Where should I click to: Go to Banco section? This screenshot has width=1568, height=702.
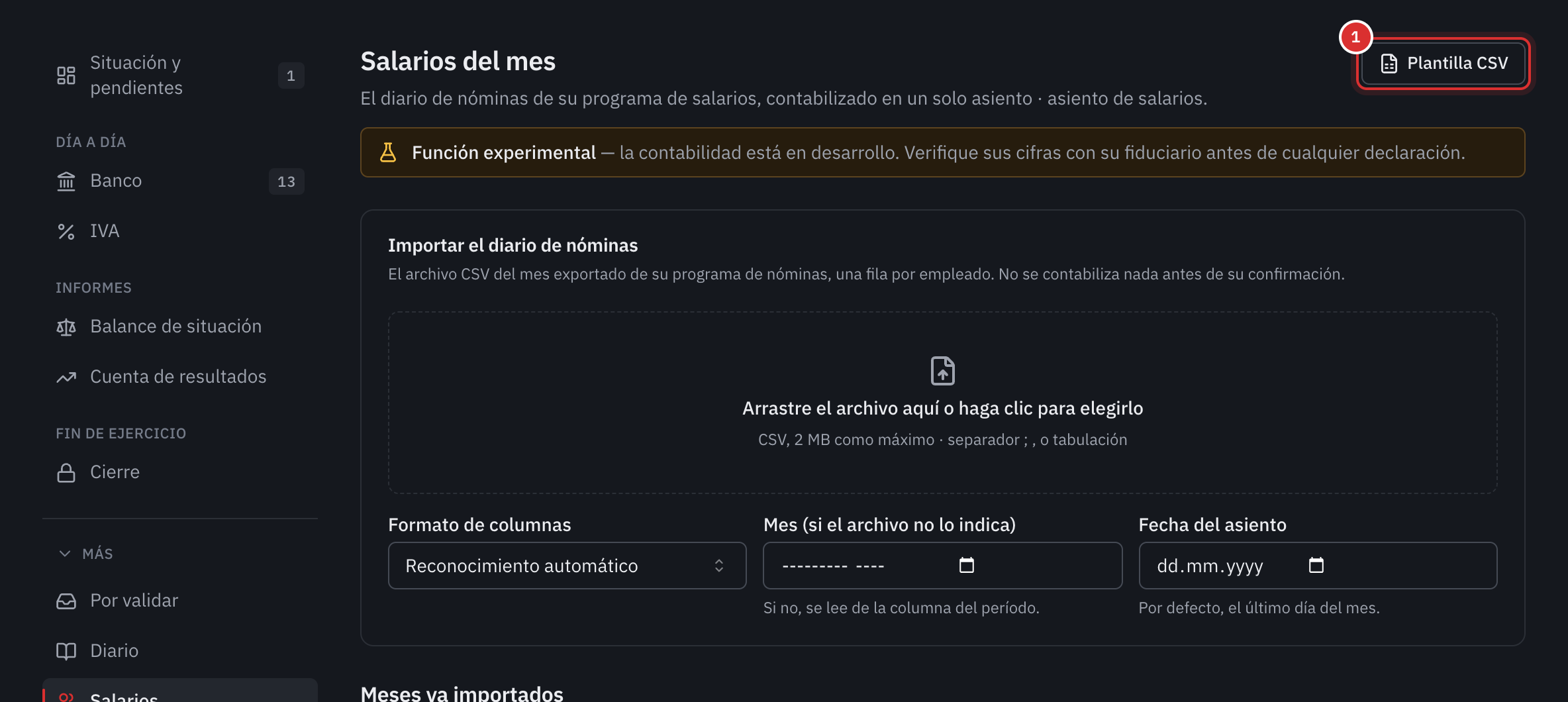tap(180, 181)
